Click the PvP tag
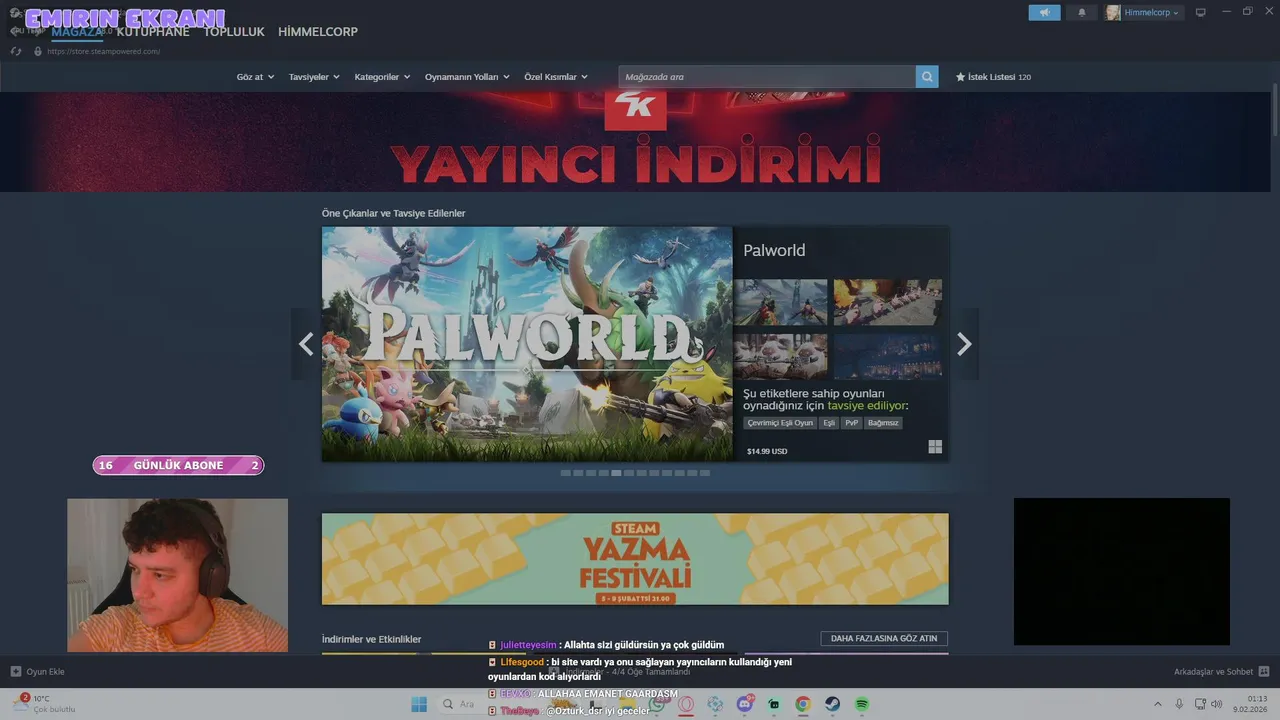 tap(852, 423)
